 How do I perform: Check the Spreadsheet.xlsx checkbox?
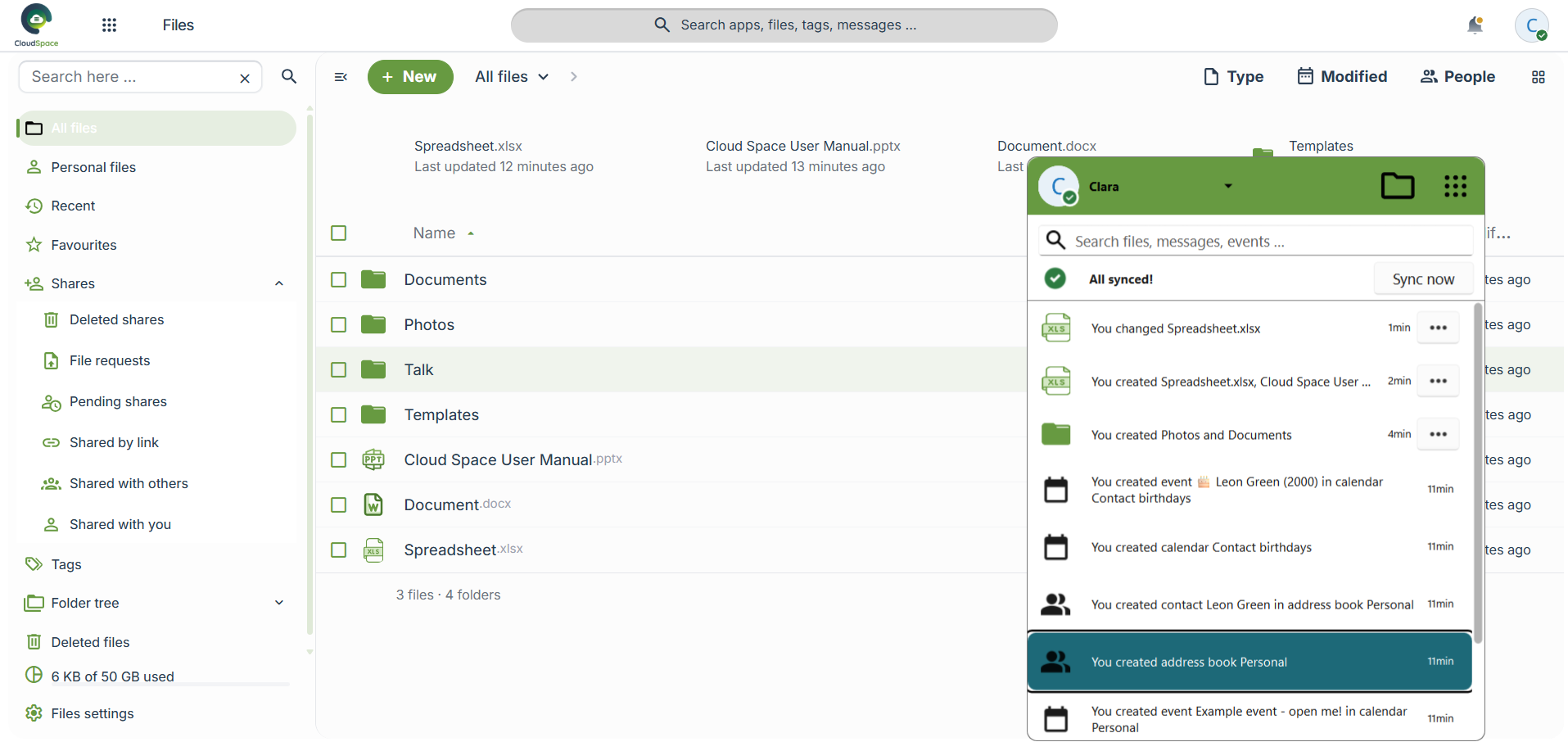coord(338,550)
